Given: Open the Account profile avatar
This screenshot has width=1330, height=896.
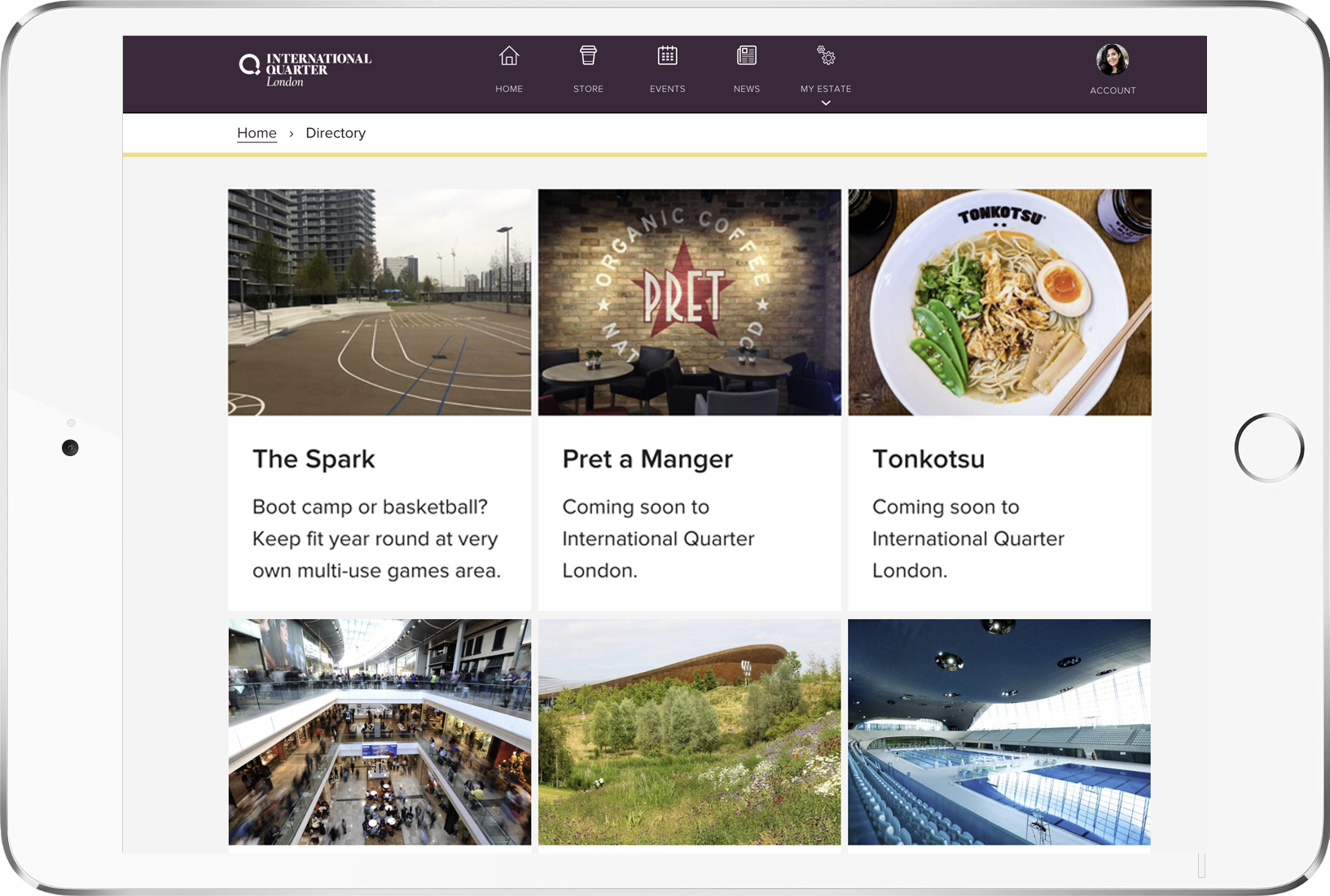Looking at the screenshot, I should 1113,59.
